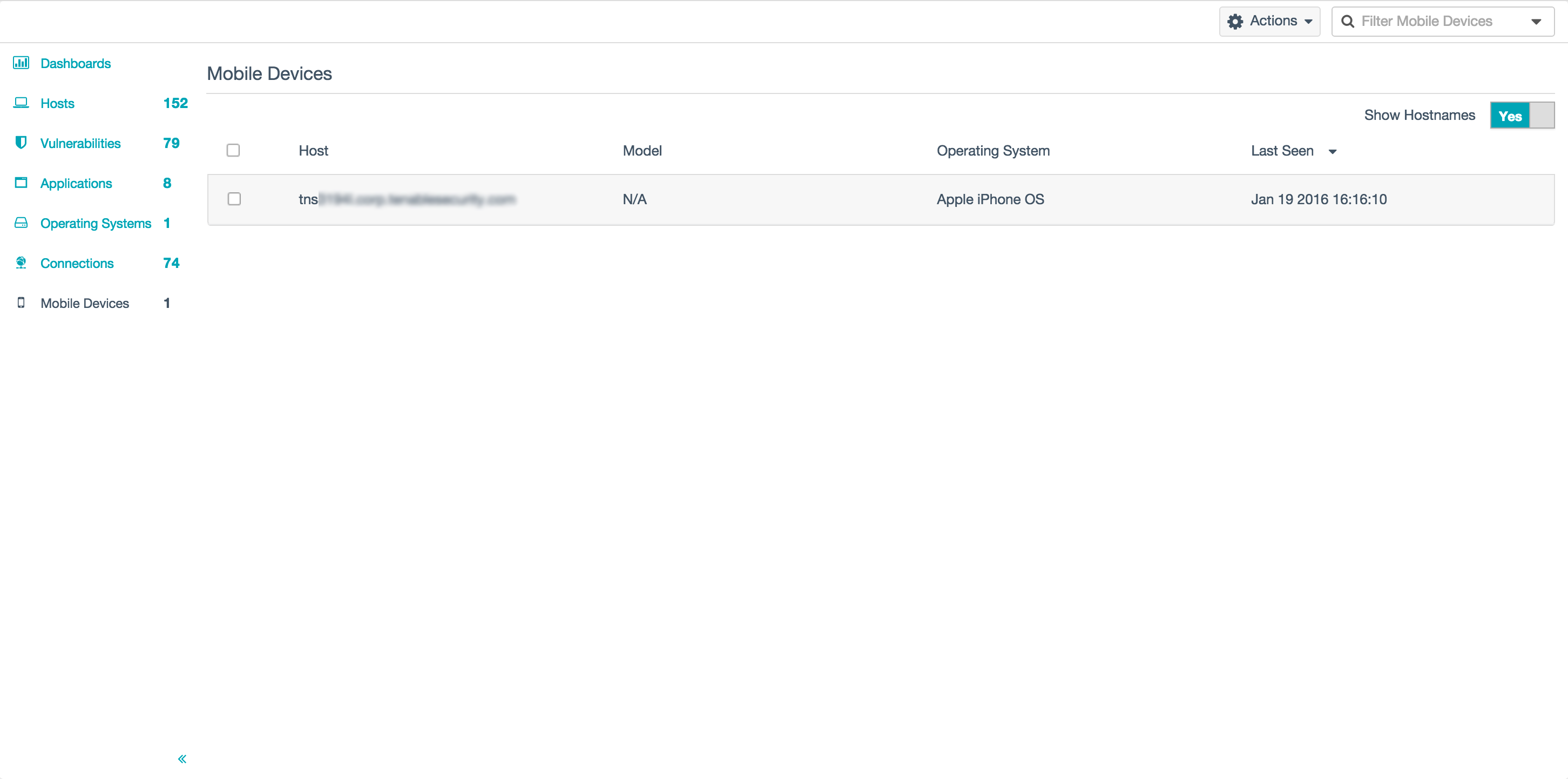Click the Applications window icon

coord(21,183)
